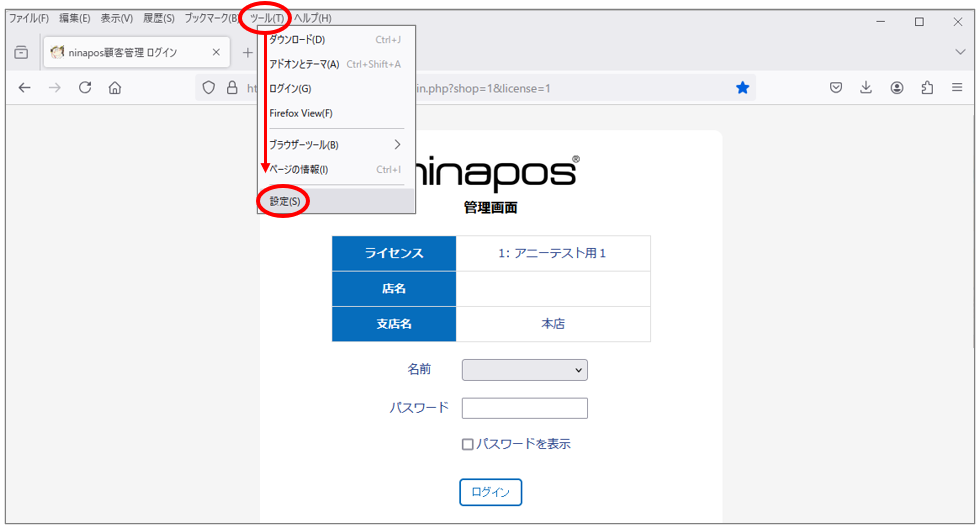
Task: Close the ninapos顧客管理 ログイン tab
Action: pyautogui.click(x=216, y=52)
